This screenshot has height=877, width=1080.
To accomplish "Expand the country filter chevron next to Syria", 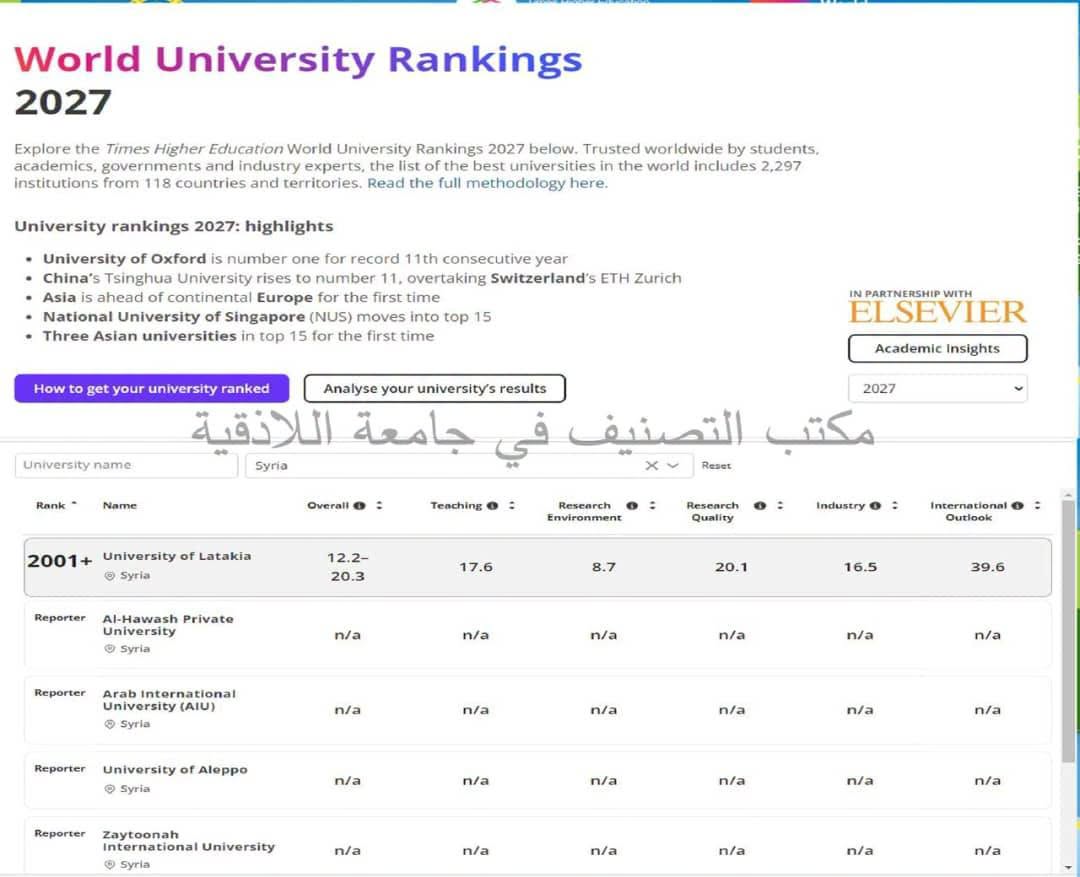I will click(673, 466).
